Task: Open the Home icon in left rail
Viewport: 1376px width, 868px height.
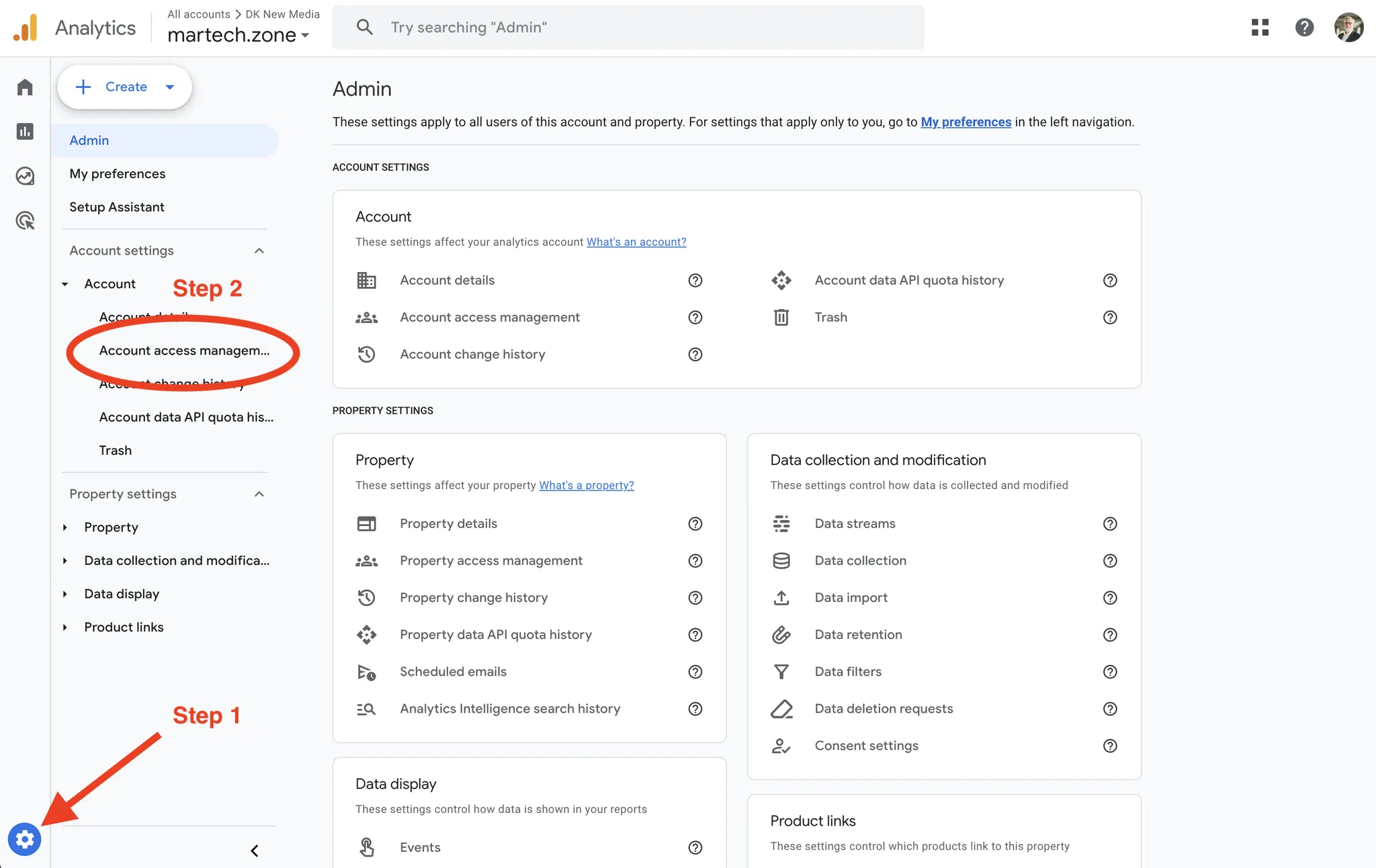Action: [x=25, y=87]
